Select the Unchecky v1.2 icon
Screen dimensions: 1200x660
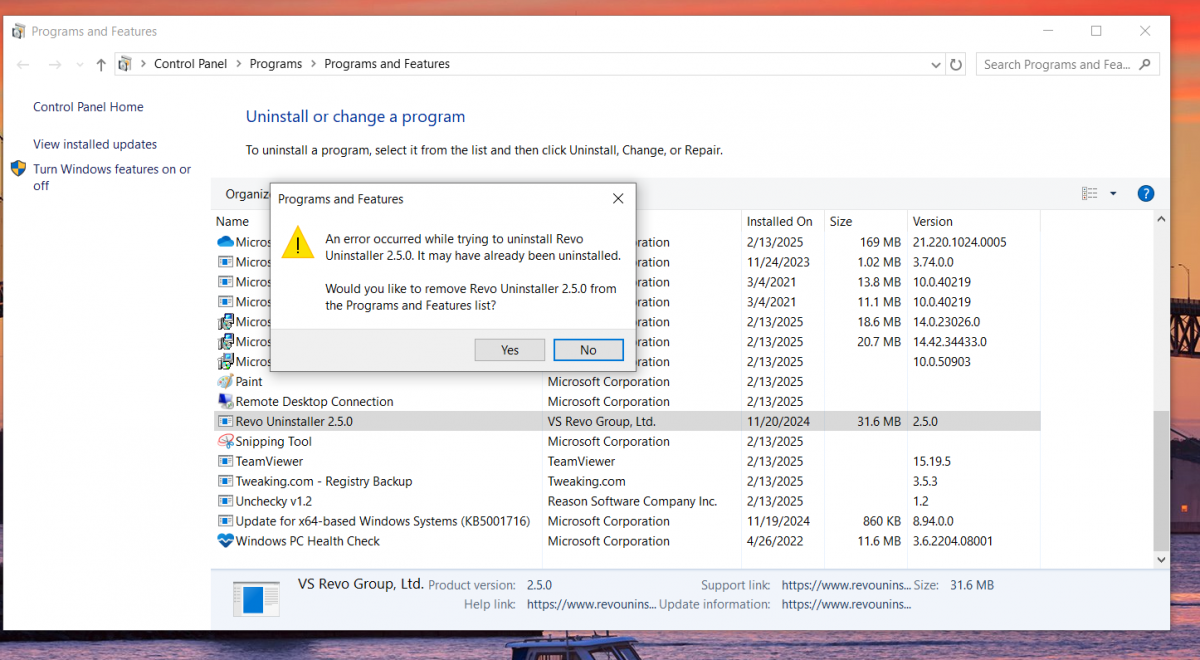[225, 501]
